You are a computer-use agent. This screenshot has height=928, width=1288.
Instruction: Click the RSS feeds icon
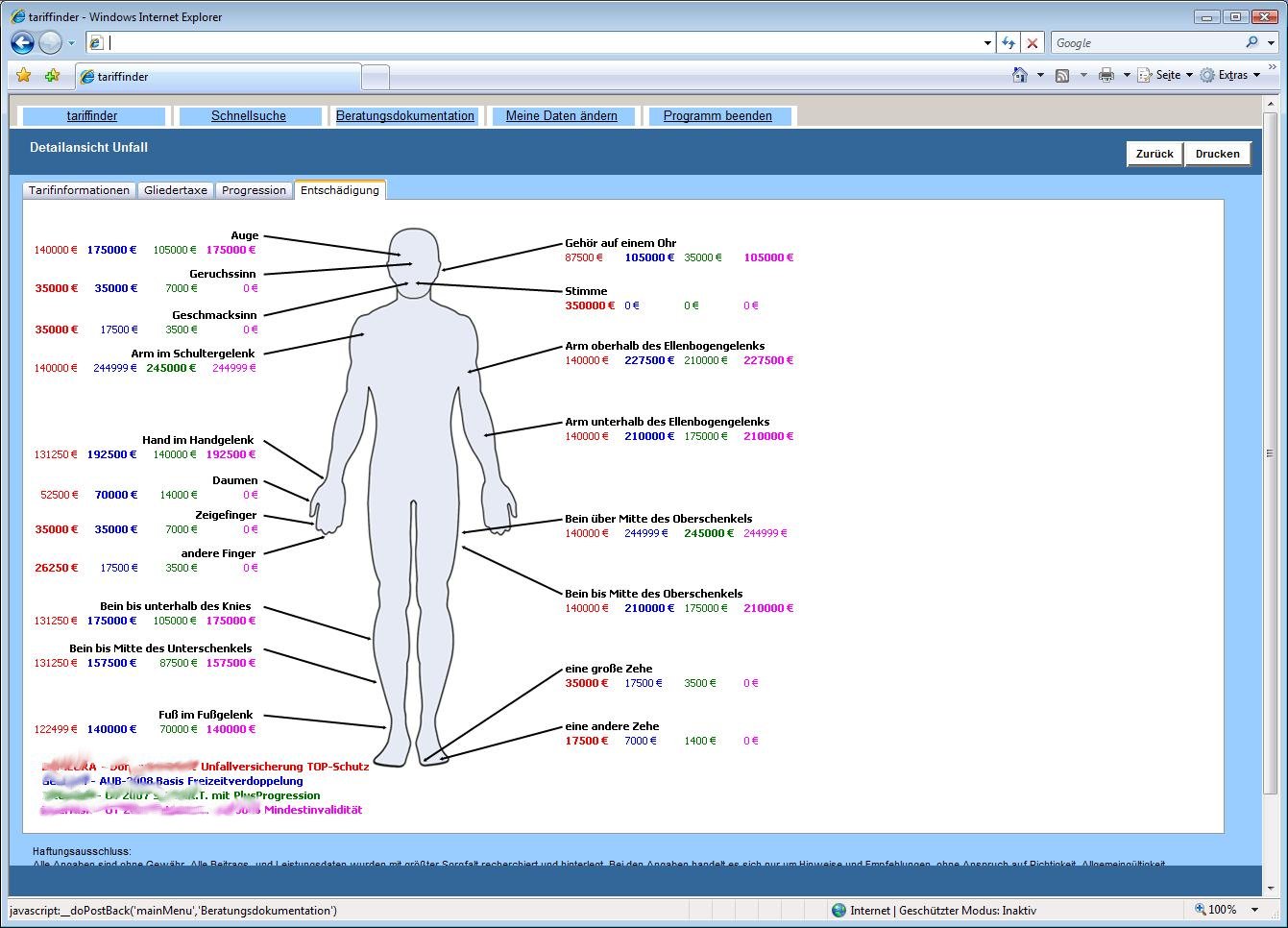(x=1062, y=75)
